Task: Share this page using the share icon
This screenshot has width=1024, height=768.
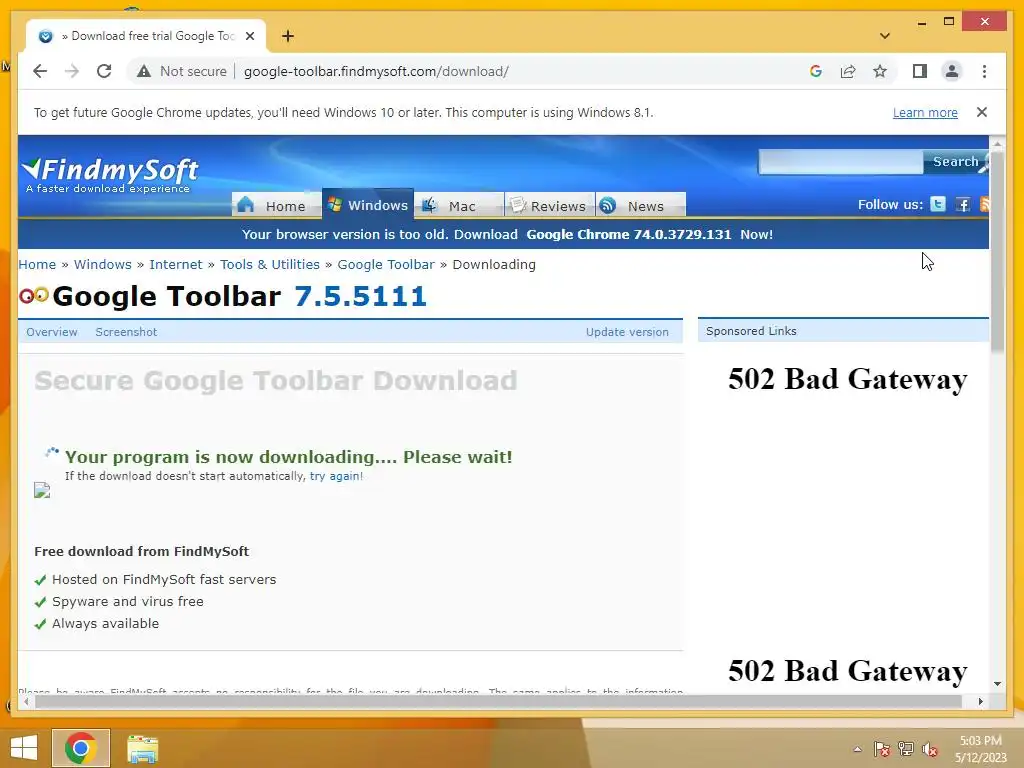Action: (848, 71)
